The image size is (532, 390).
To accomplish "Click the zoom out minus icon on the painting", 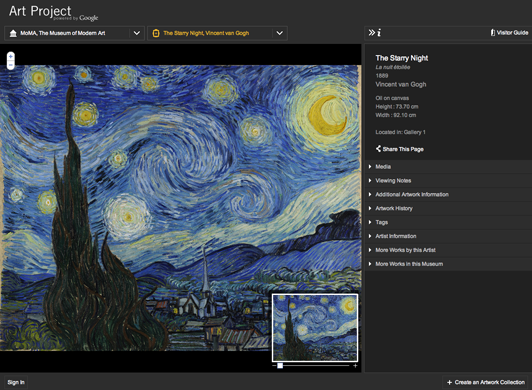I will coord(11,65).
